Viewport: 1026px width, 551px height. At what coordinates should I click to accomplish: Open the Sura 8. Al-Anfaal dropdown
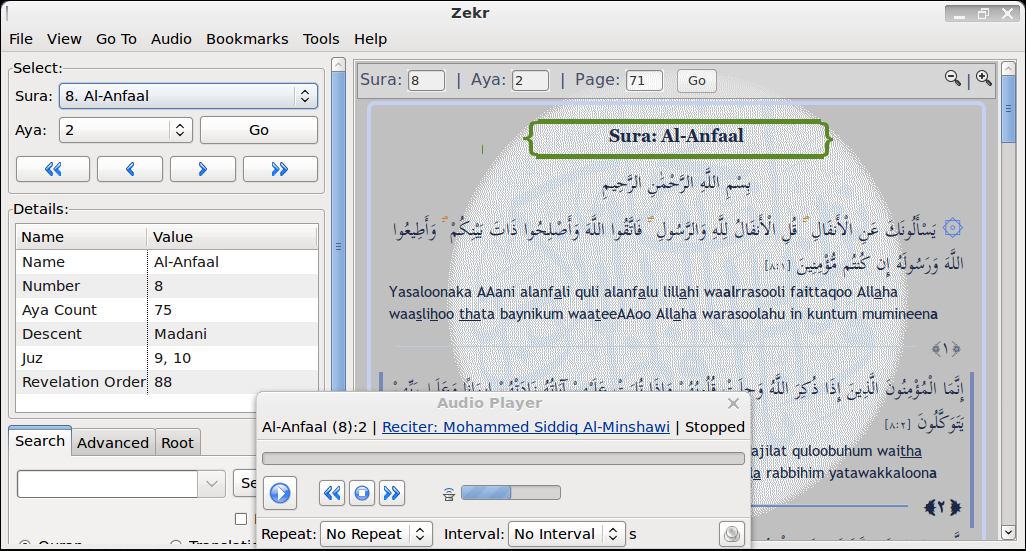[188, 96]
